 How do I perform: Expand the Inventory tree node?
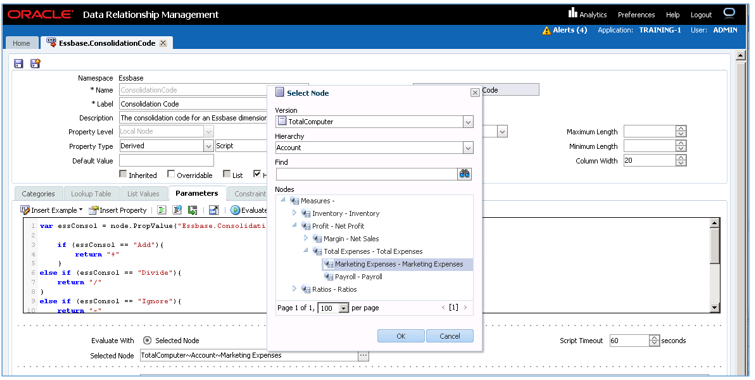294,213
